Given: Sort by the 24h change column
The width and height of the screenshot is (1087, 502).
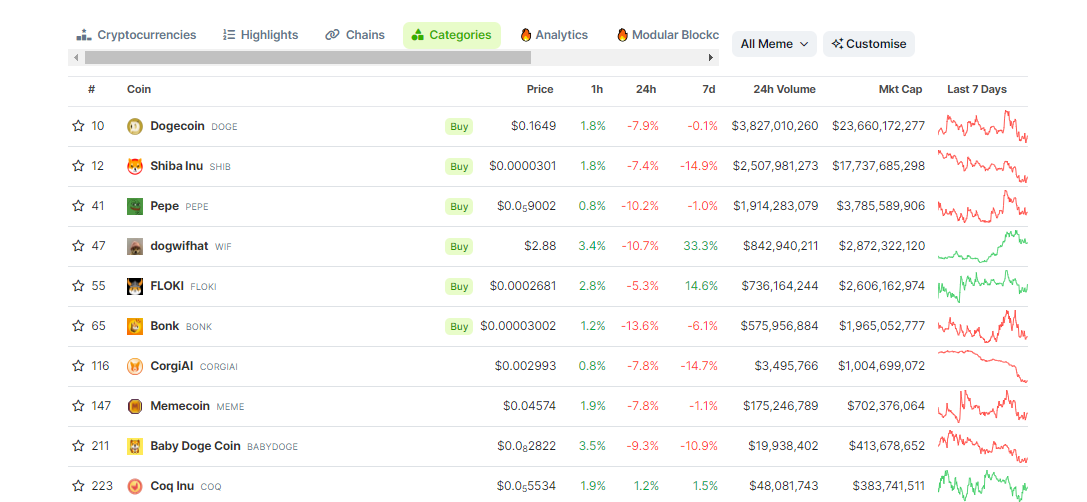Looking at the screenshot, I should pyautogui.click(x=645, y=89).
